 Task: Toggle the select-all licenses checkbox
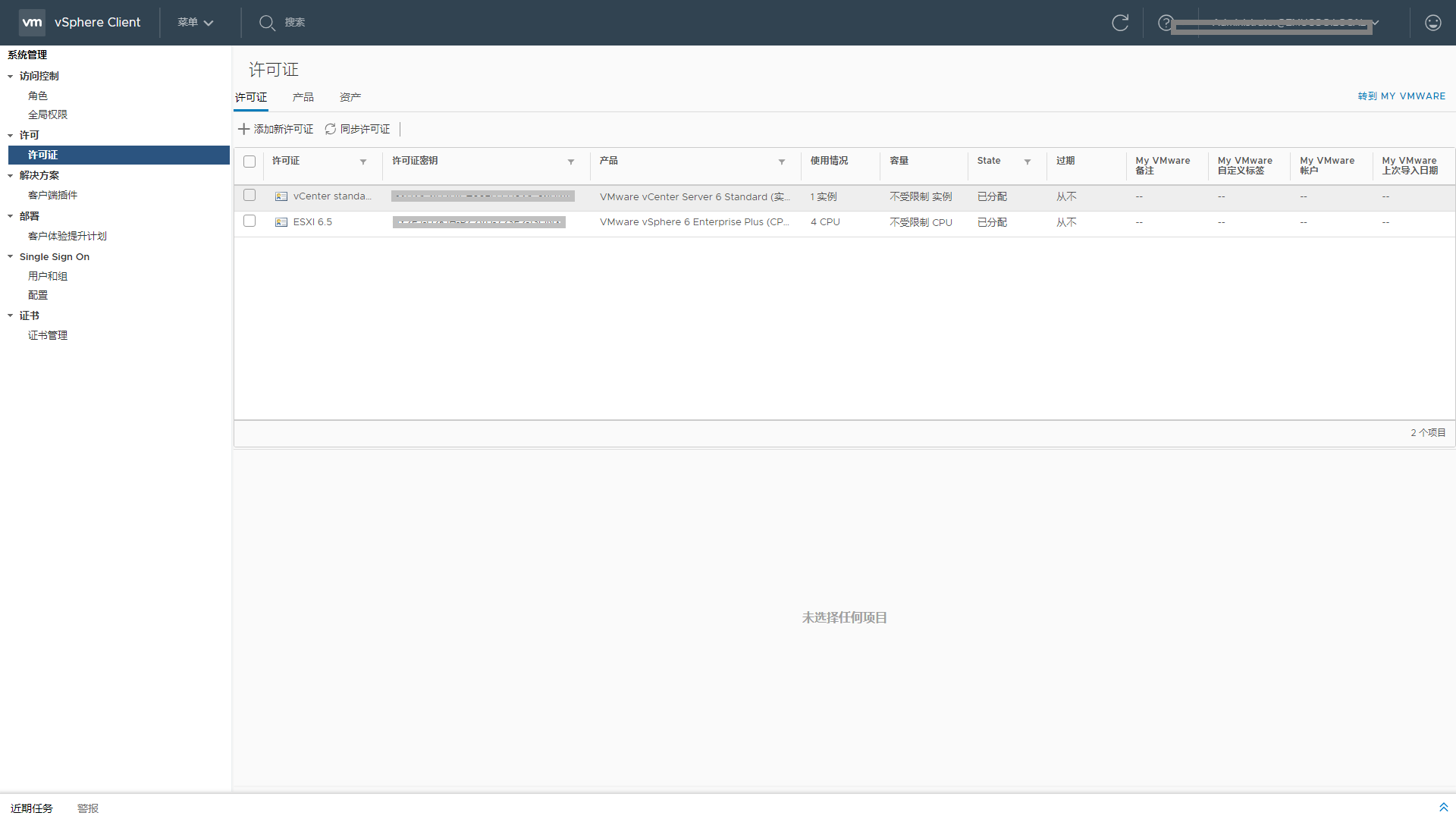249,162
